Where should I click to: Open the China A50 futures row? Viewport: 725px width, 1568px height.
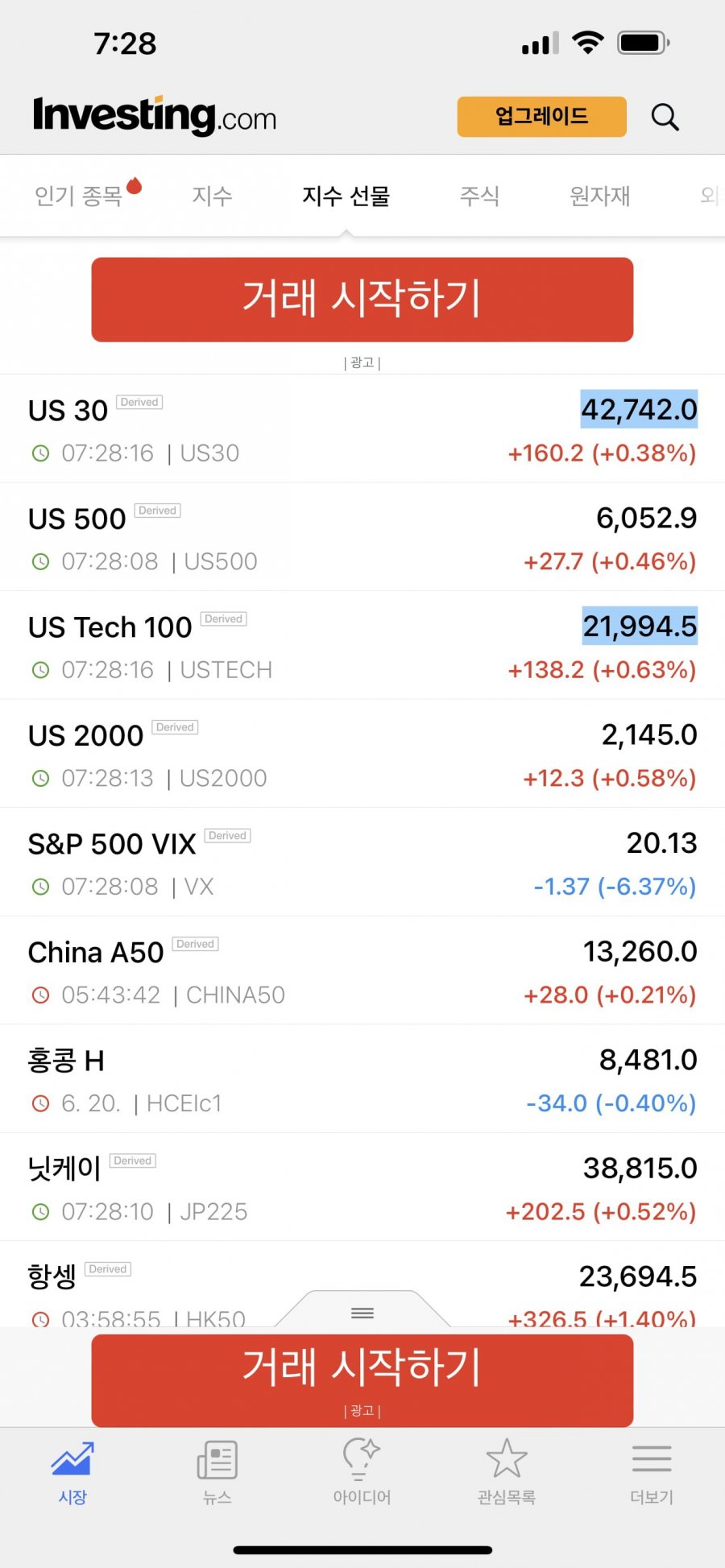[x=362, y=970]
